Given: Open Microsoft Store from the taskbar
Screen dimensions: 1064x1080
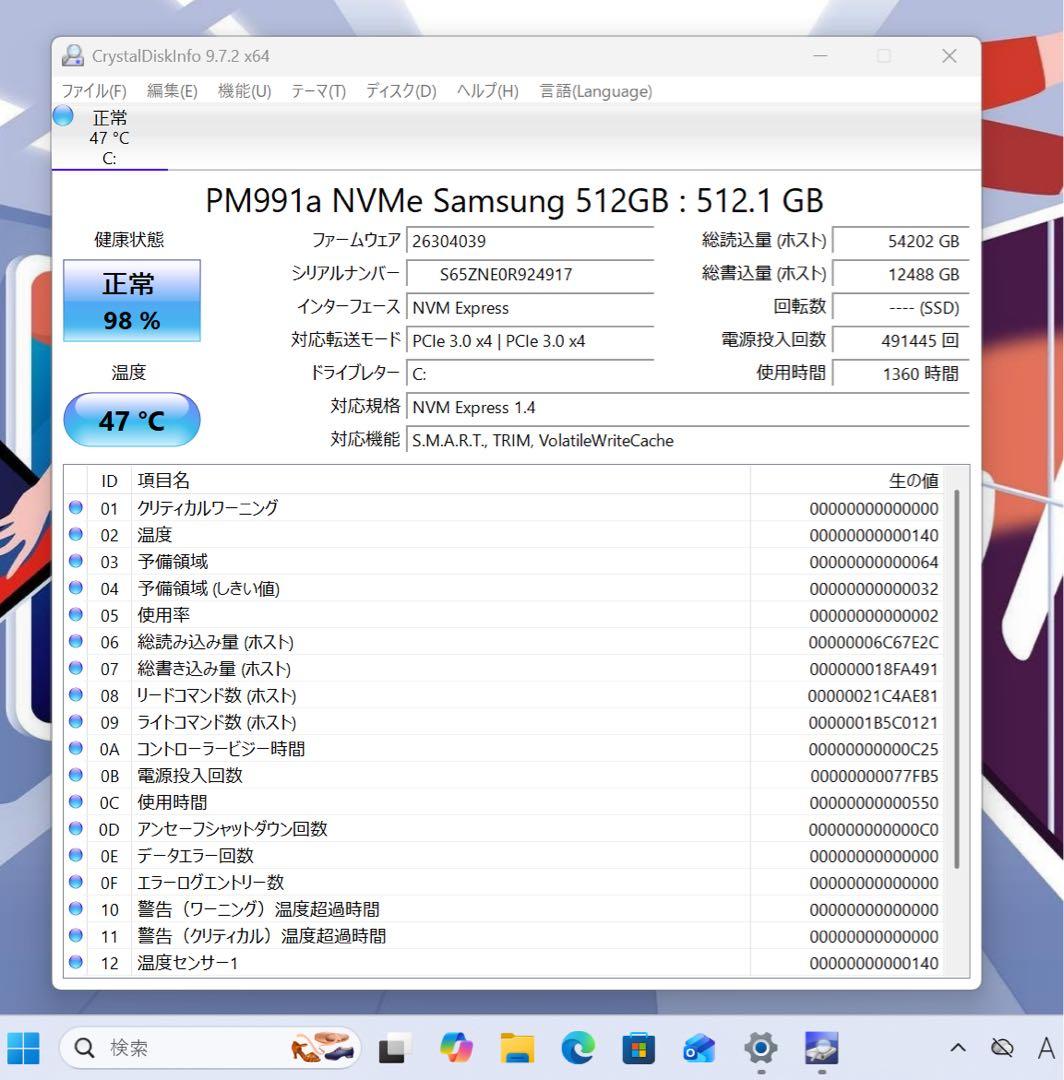Looking at the screenshot, I should [637, 1048].
